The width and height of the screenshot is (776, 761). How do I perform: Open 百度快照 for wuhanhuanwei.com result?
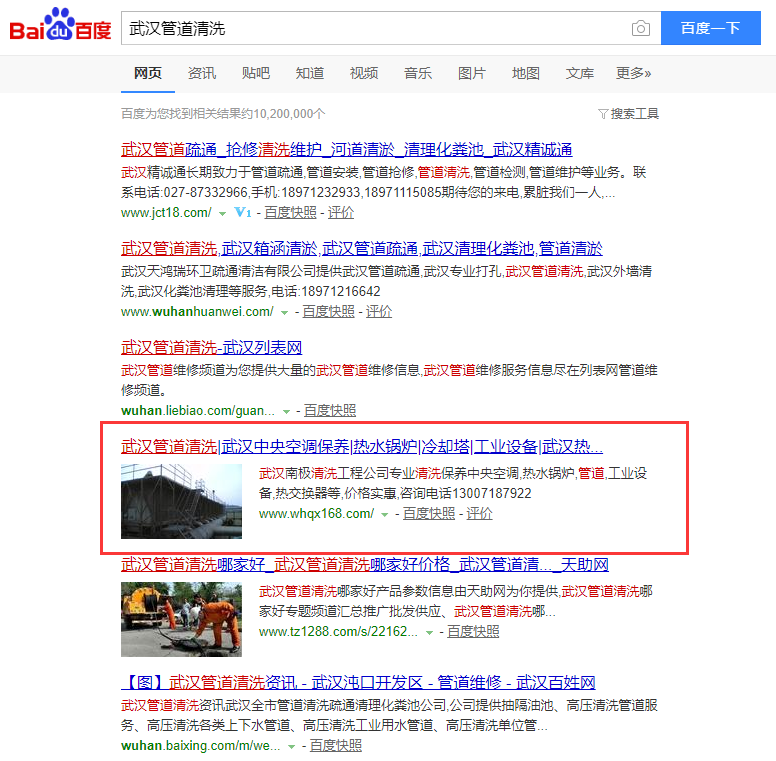[329, 312]
